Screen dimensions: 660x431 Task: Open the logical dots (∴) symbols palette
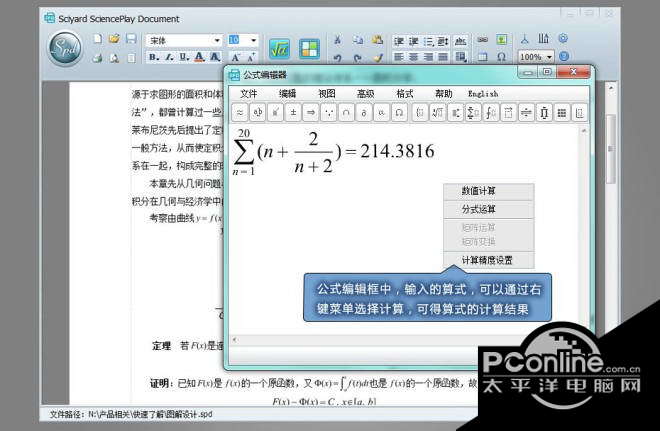tap(328, 113)
